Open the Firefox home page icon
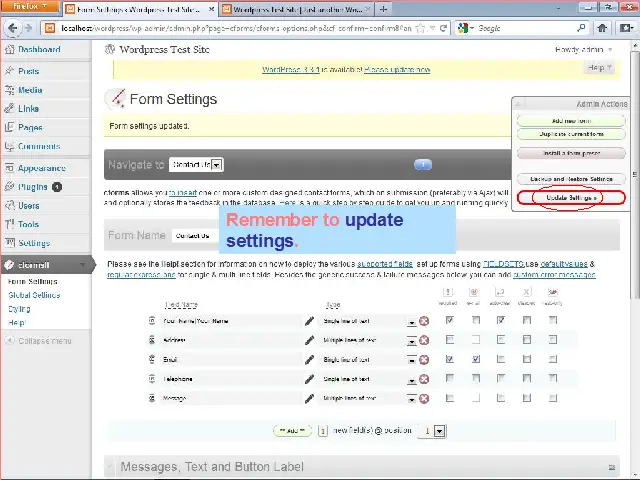This screenshot has height=480, width=640. 602,28
